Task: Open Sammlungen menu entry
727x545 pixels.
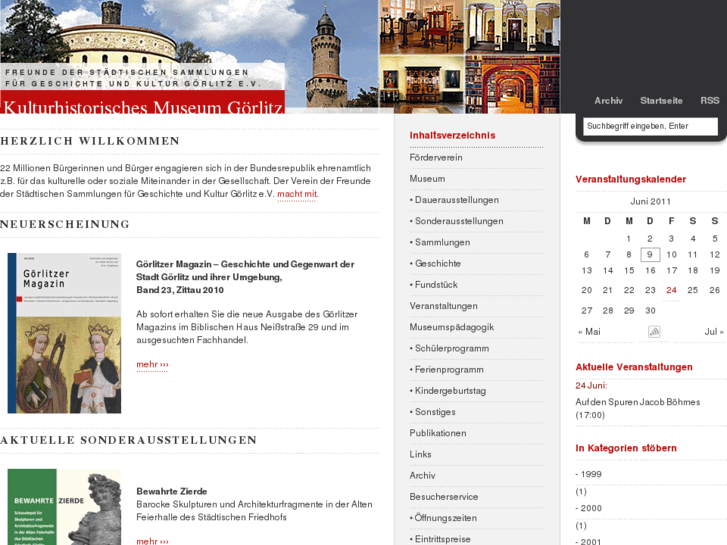Action: (x=442, y=242)
